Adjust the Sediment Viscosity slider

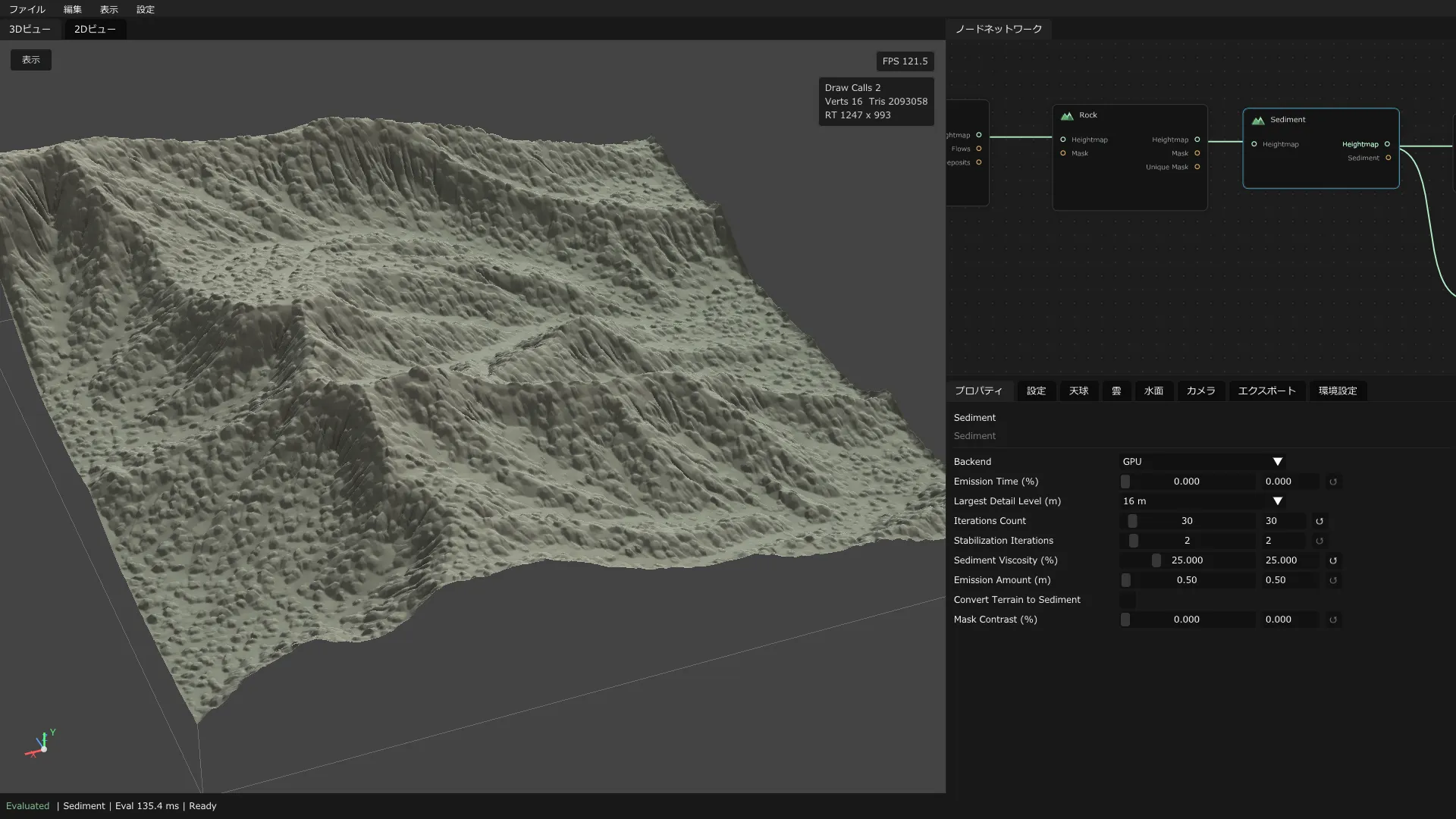pos(1188,560)
